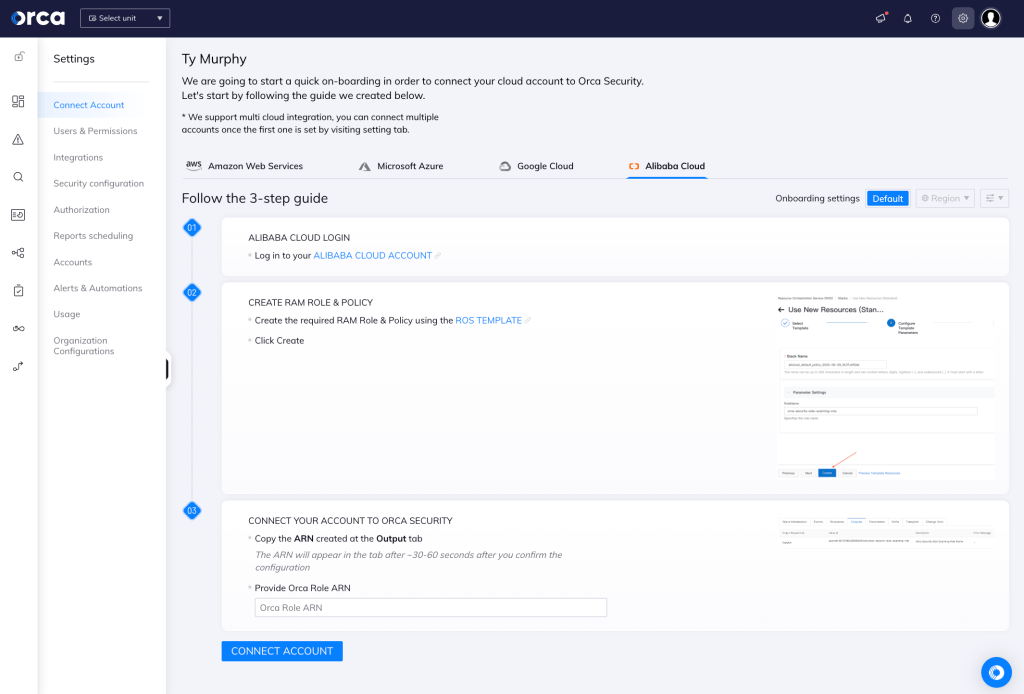
Task: Click the 'Follow the 3-step guide' heading
Action: point(255,198)
